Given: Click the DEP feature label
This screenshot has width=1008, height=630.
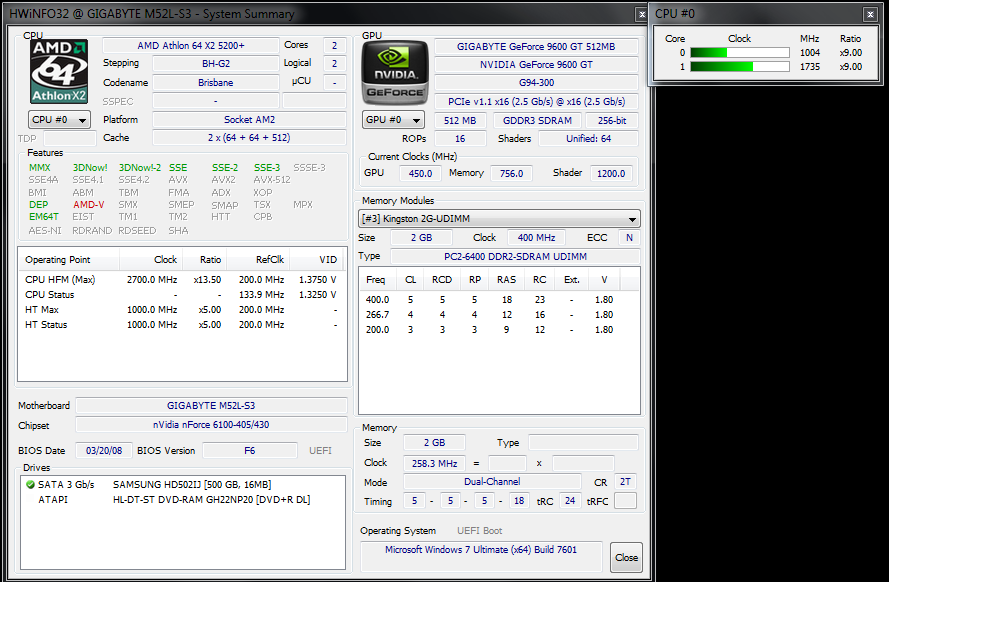Looking at the screenshot, I should click(39, 205).
